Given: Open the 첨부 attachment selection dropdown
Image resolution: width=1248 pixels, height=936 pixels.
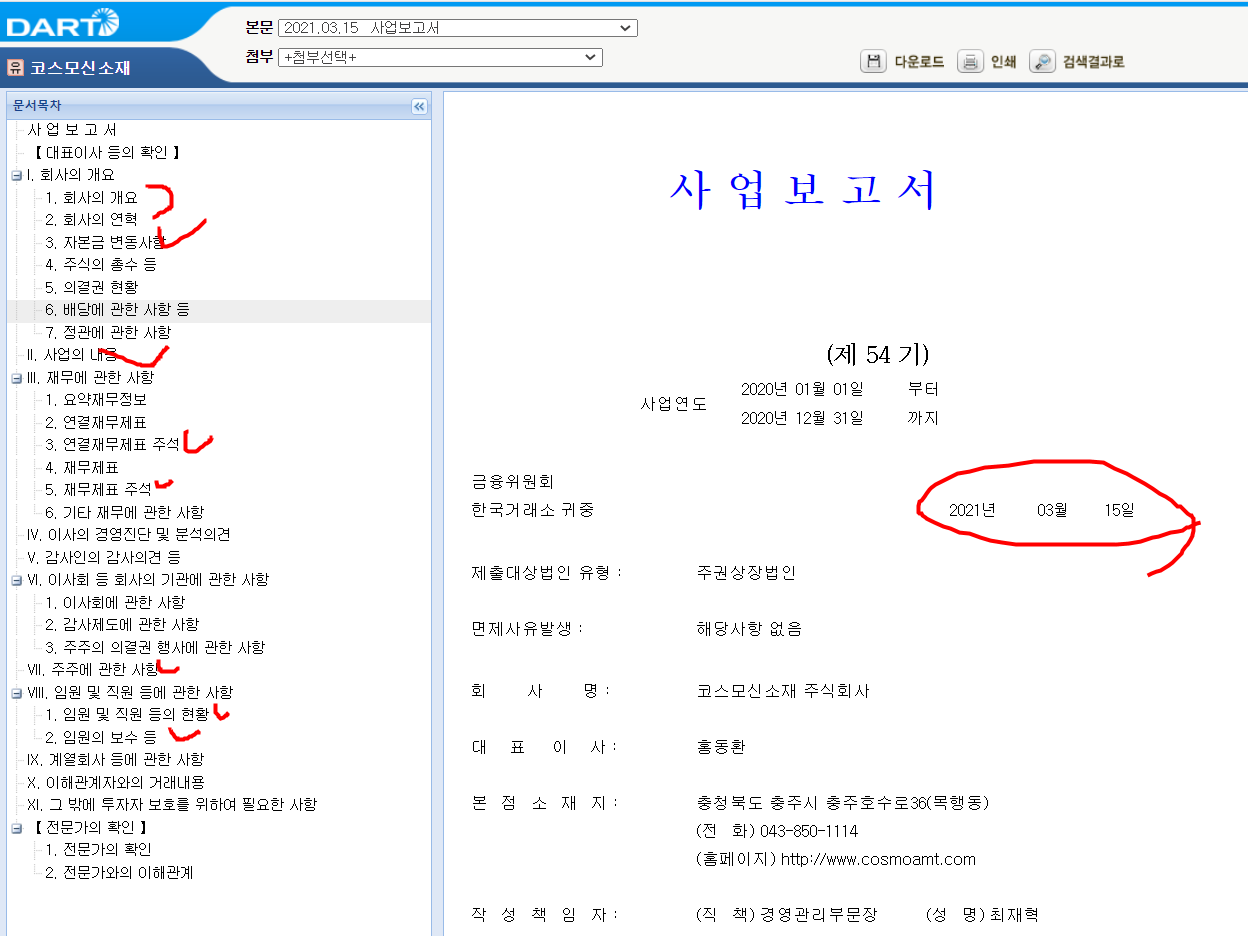Looking at the screenshot, I should 440,57.
